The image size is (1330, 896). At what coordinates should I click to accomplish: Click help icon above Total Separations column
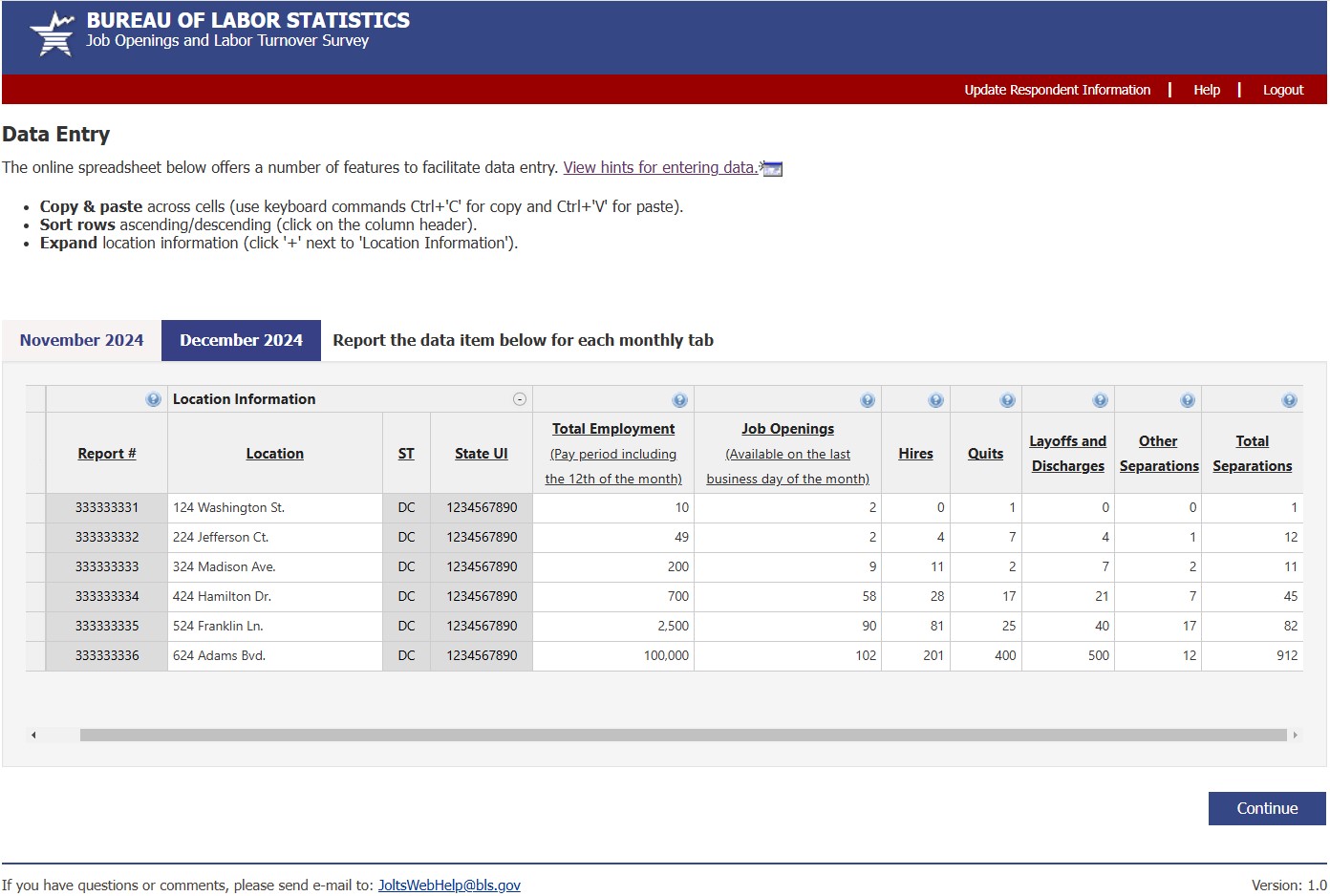[x=1289, y=400]
